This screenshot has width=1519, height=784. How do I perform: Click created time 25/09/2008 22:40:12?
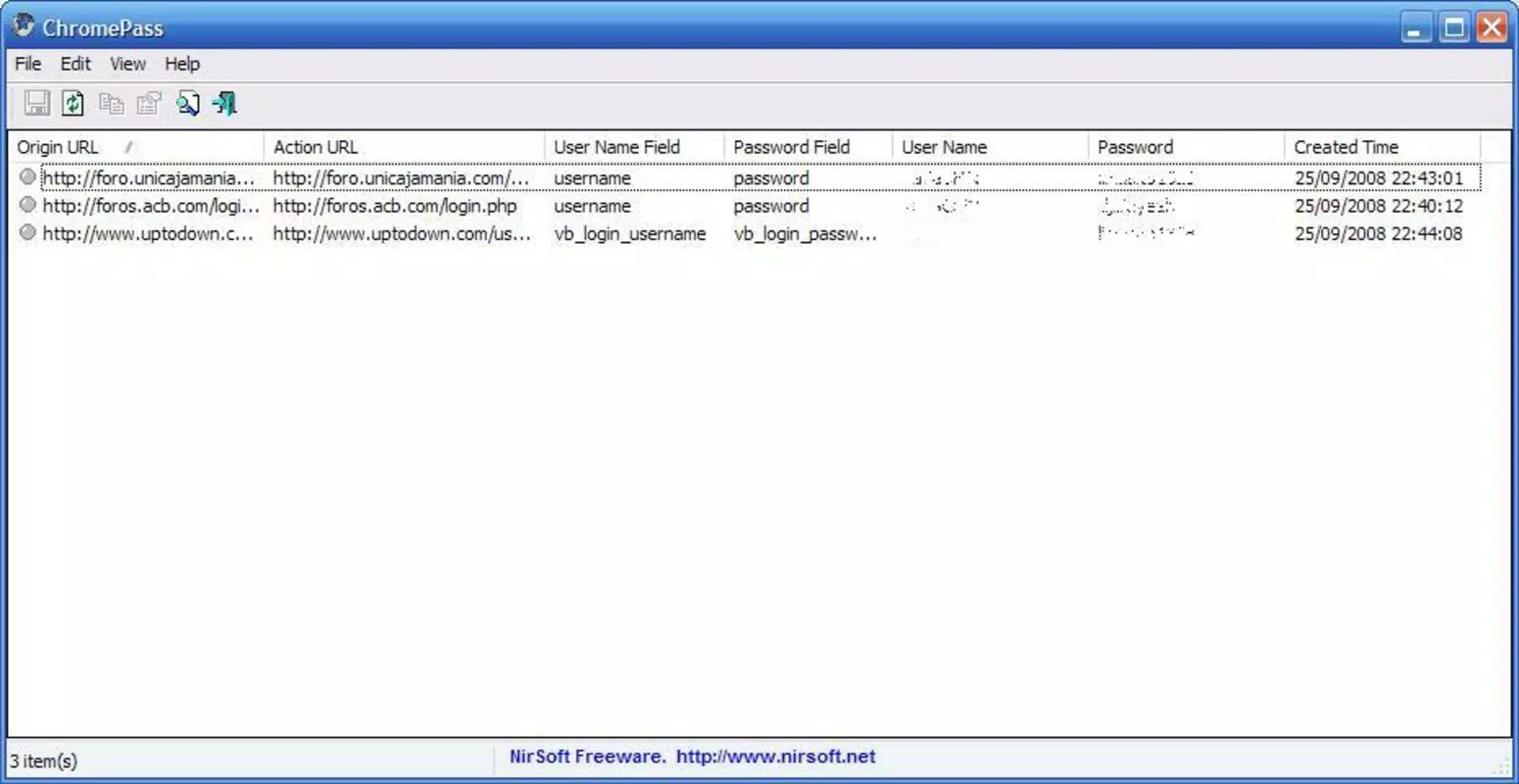[x=1379, y=206]
